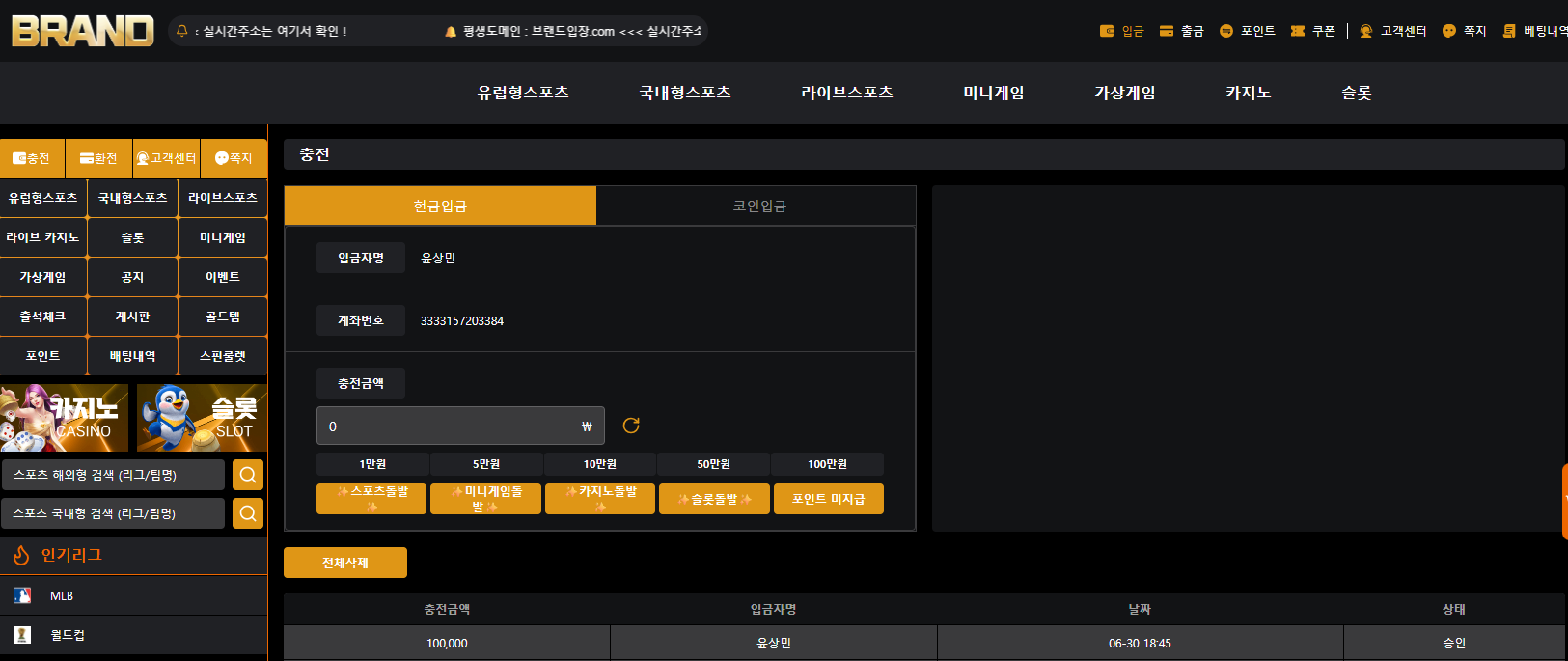Choose the 10만원 quick amount button
This screenshot has height=661, width=1568.
[600, 464]
